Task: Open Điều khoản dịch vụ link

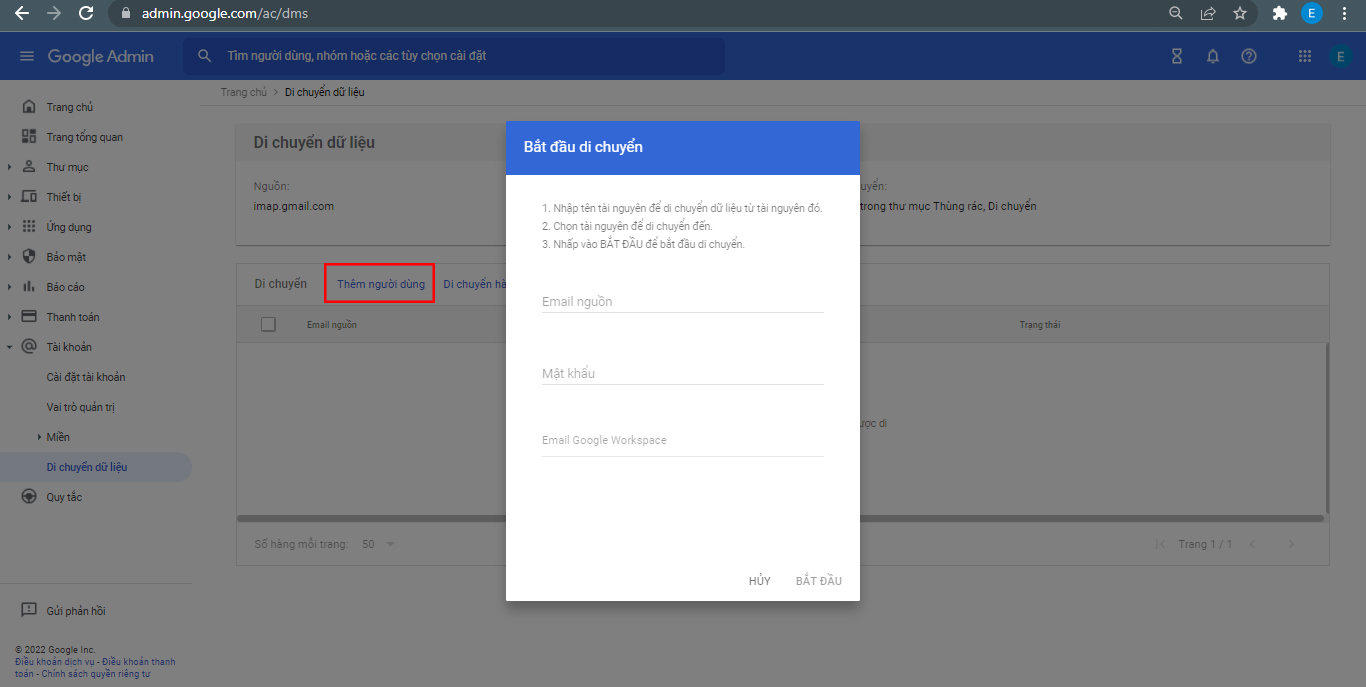Action: click(x=54, y=662)
